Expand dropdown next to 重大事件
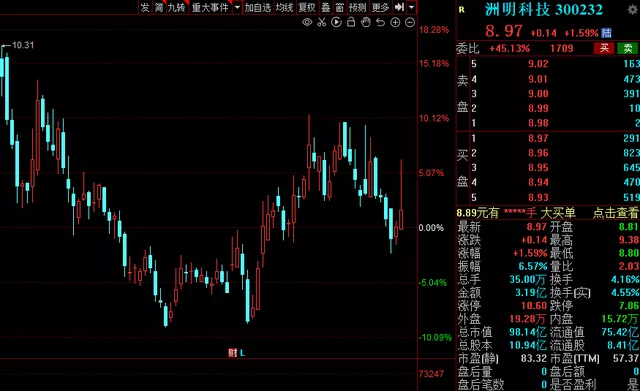 click(x=237, y=7)
